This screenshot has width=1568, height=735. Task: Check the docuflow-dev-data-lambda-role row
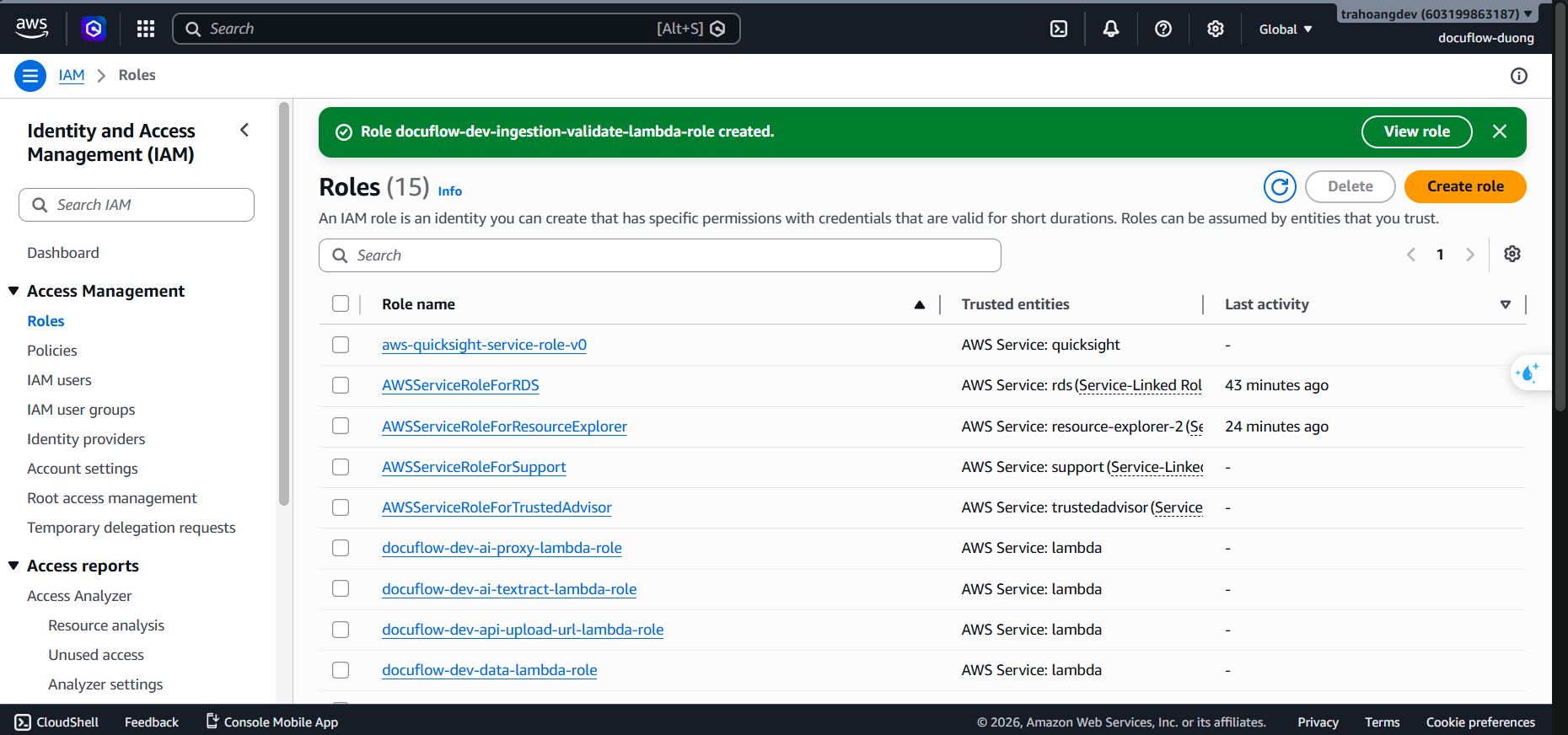pyautogui.click(x=341, y=670)
